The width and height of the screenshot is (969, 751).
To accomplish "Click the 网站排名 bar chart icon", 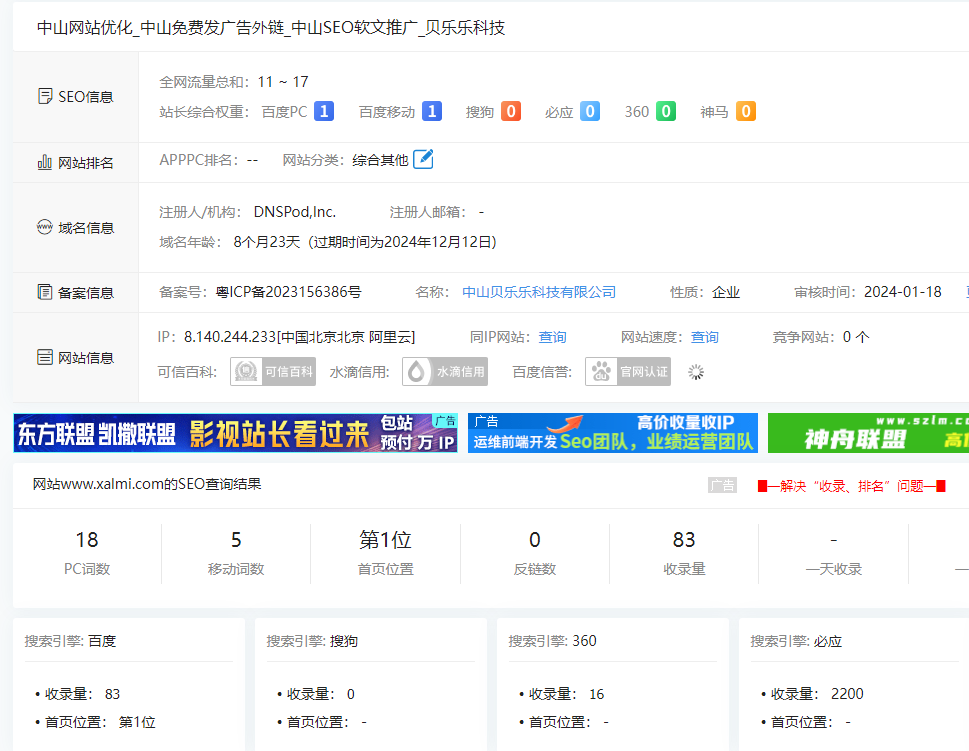I will [44, 163].
